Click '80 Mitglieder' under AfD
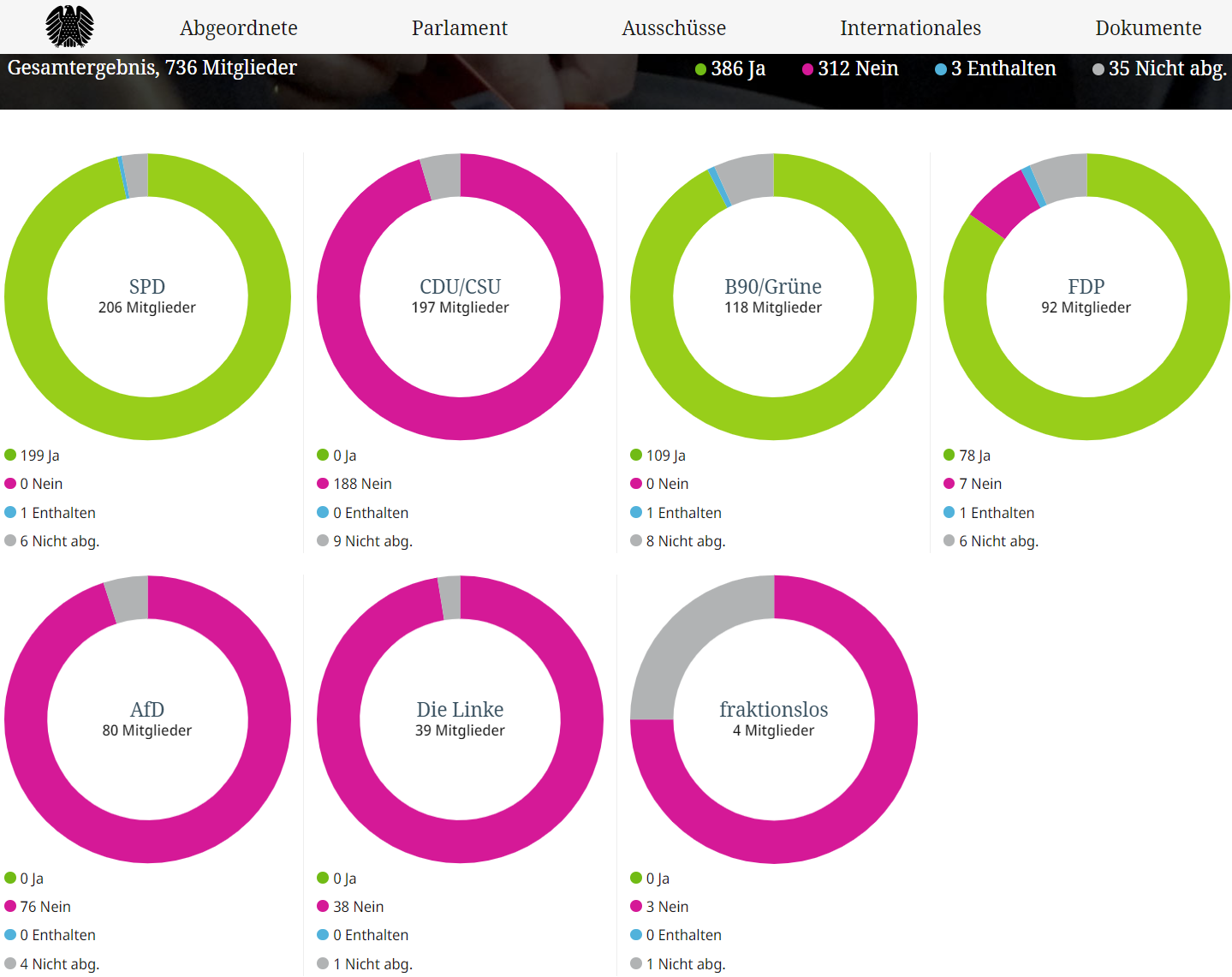Screen dimensions: 1232x977 click(x=147, y=730)
